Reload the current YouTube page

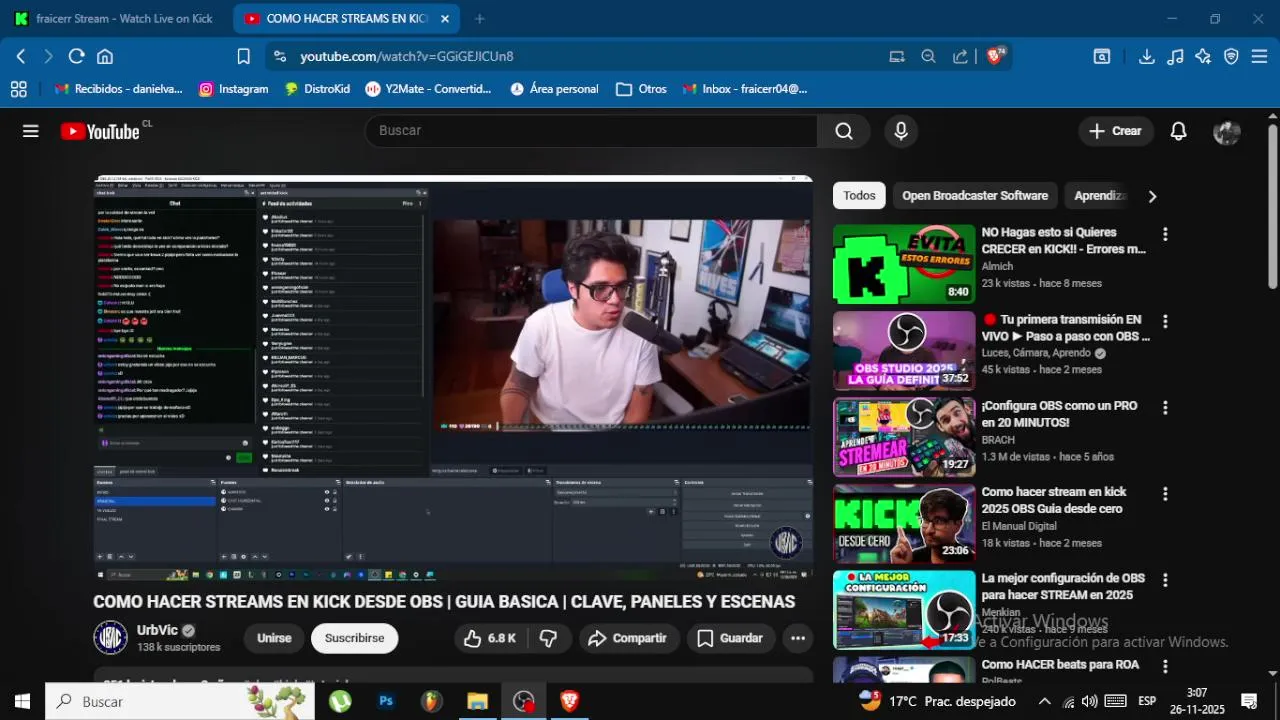coord(76,57)
